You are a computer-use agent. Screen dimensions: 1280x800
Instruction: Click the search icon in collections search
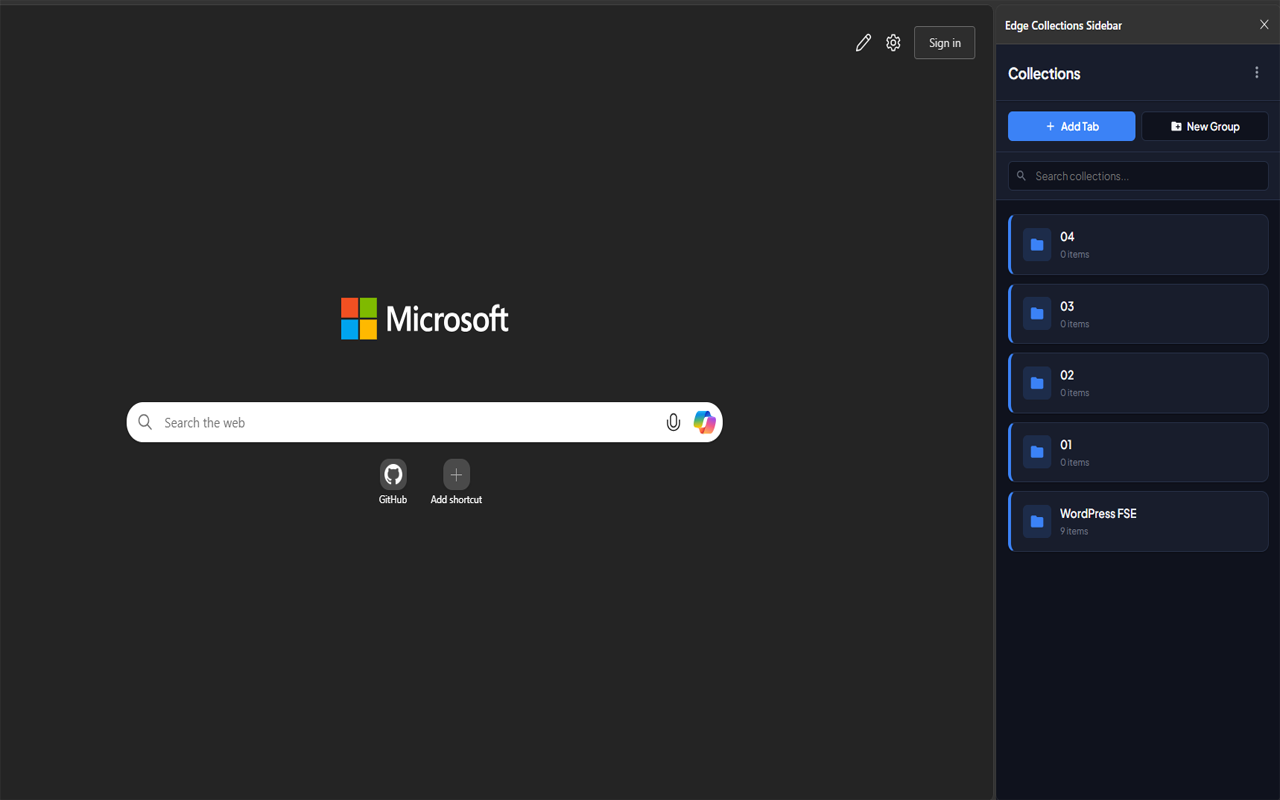pos(1021,176)
